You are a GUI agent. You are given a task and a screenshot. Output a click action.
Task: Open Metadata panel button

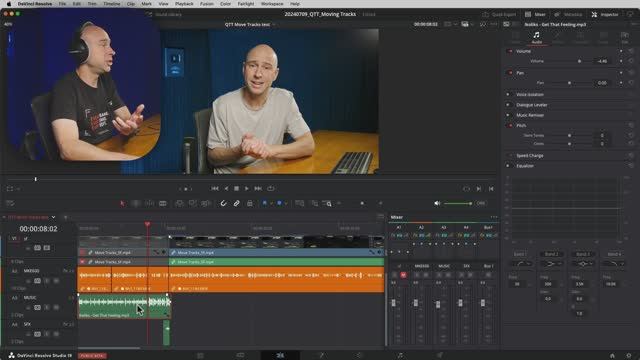(x=568, y=14)
